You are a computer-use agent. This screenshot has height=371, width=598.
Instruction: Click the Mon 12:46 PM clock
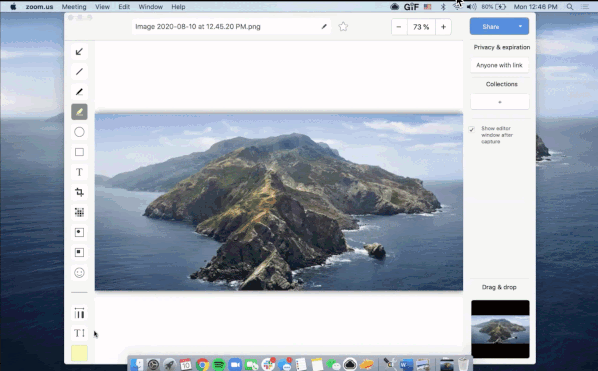click(x=535, y=6)
